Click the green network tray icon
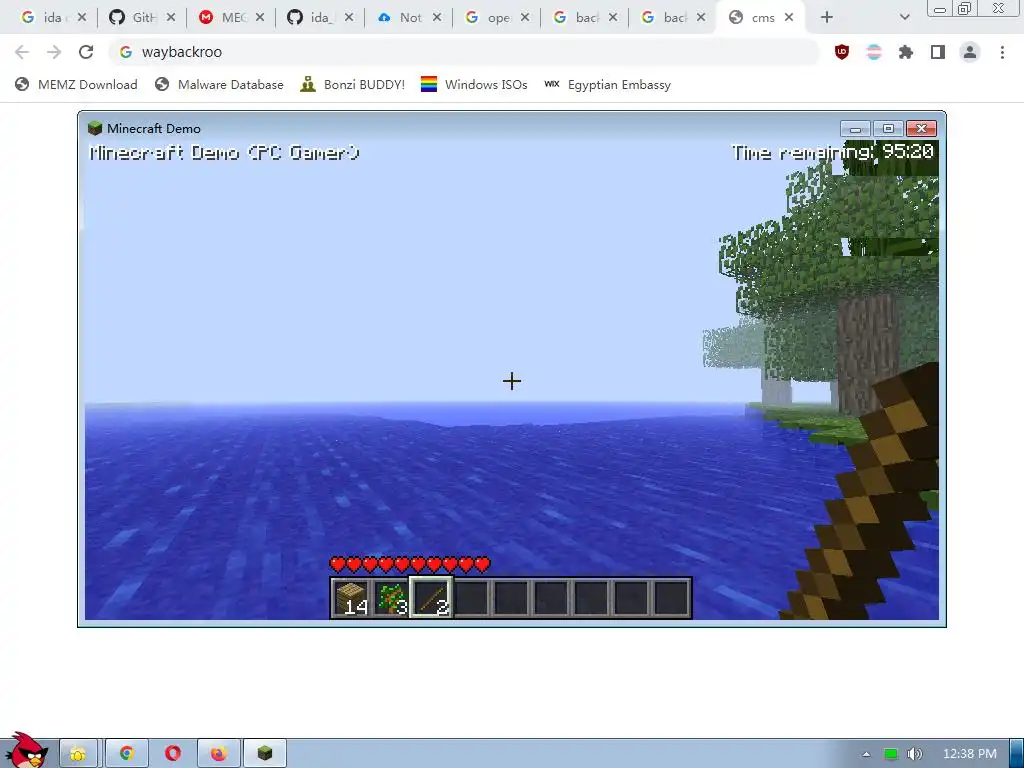1024x768 pixels. point(891,754)
